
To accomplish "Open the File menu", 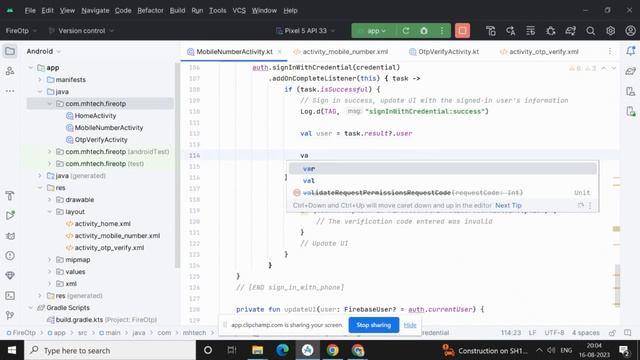I will (30, 11).
